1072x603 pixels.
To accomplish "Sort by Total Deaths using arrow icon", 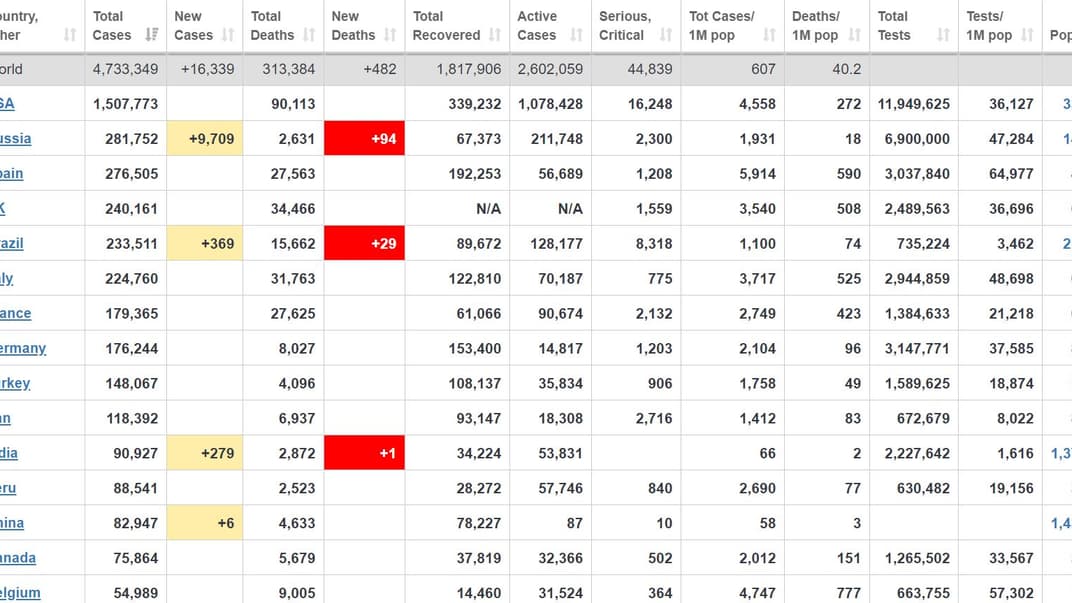I will pyautogui.click(x=309, y=35).
